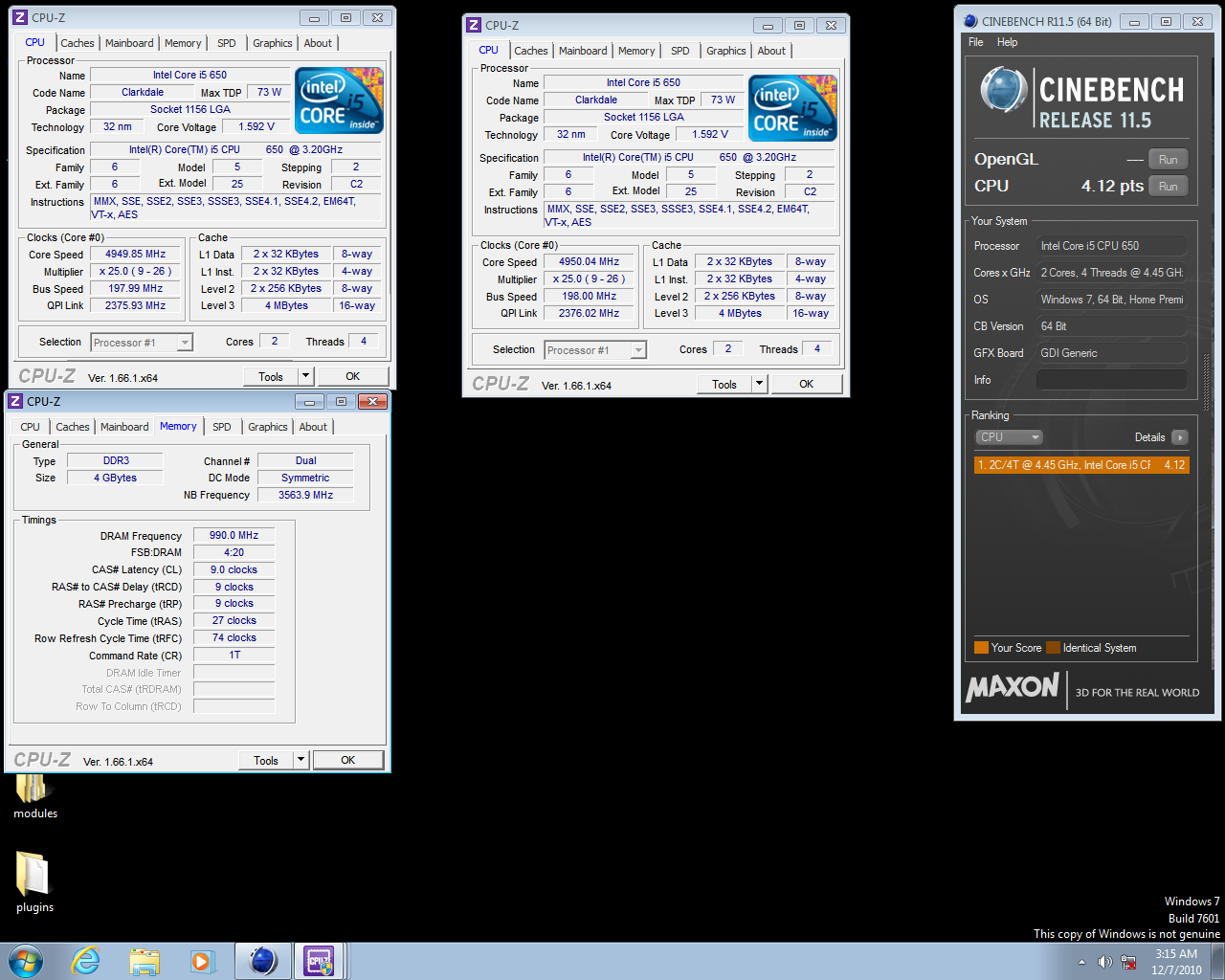
Task: Open Memory tab in middle CPU-Z window
Action: [636, 51]
